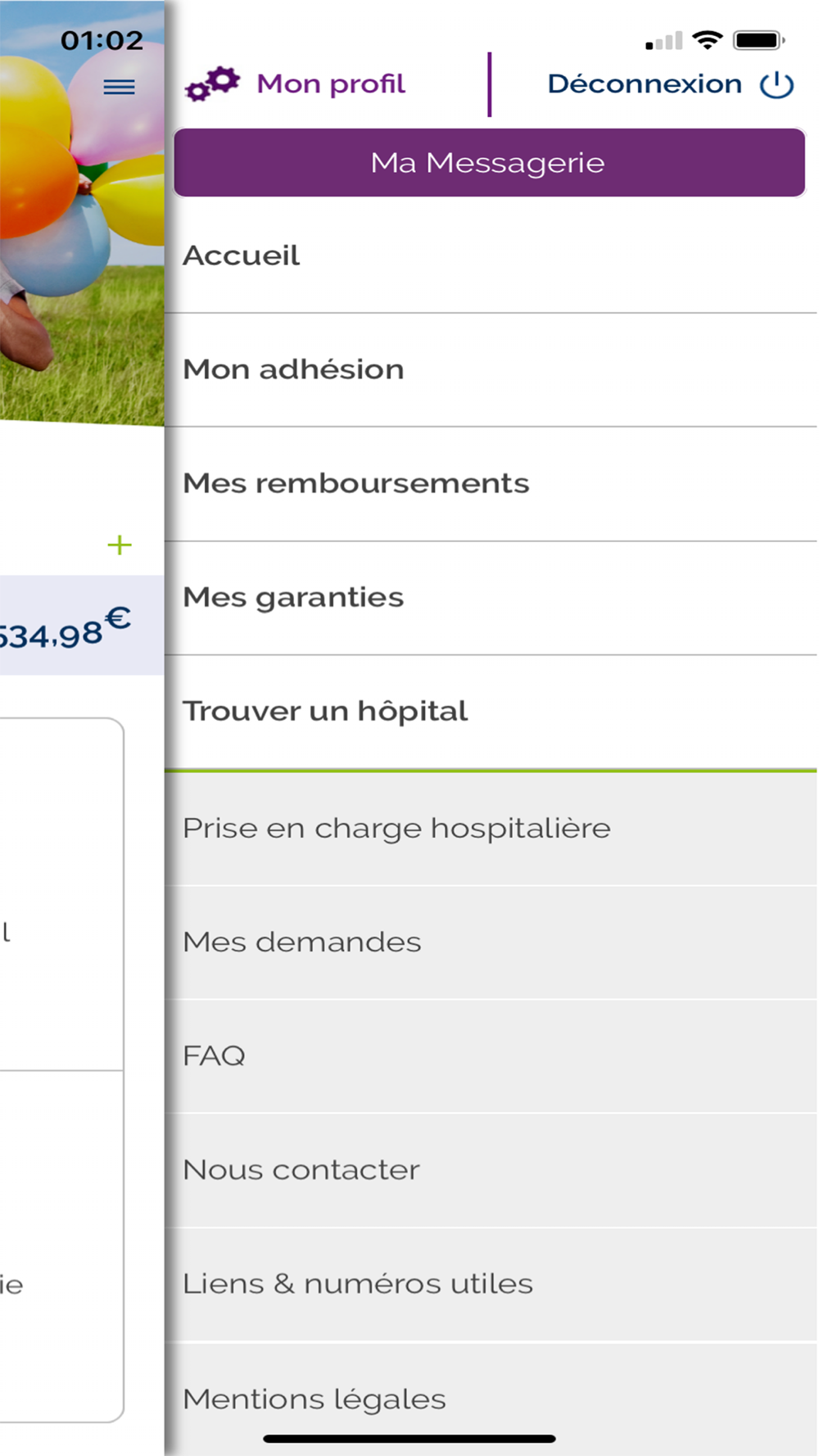Open Liens & numéros utiles

pos(357,1283)
